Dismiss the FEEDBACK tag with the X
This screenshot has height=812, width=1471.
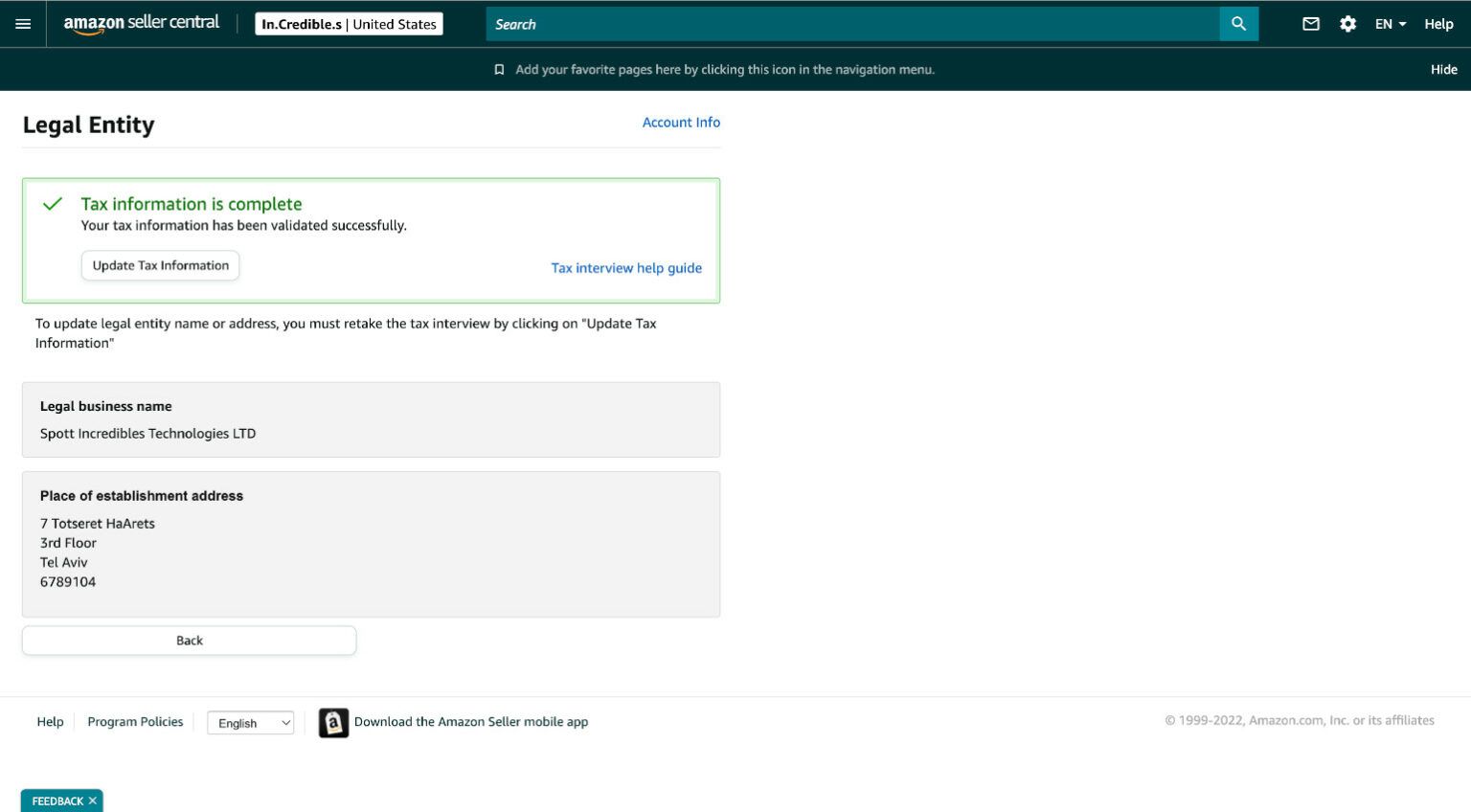coord(92,801)
